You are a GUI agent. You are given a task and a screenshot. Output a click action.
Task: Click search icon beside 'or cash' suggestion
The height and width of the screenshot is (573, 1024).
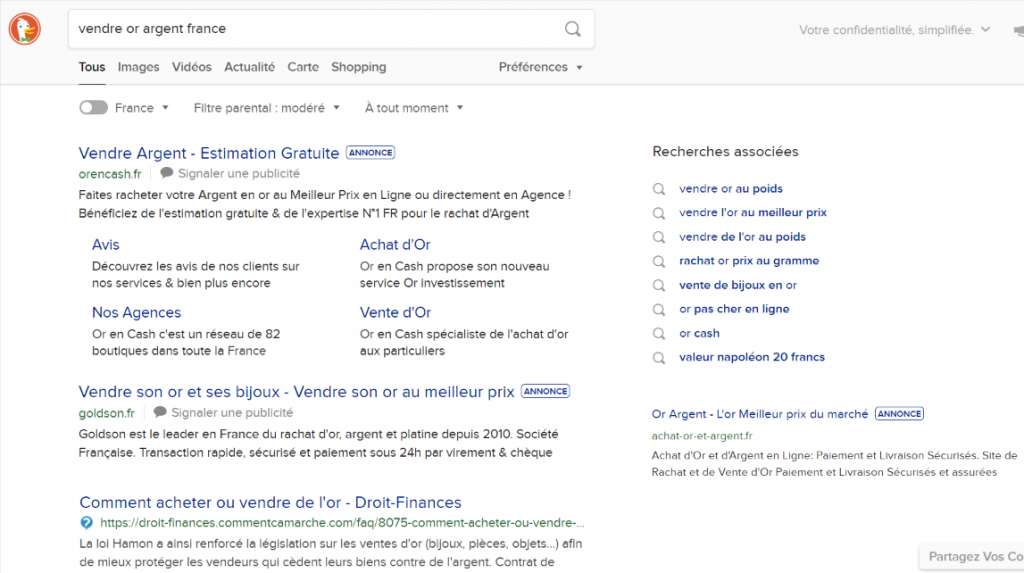tap(659, 333)
